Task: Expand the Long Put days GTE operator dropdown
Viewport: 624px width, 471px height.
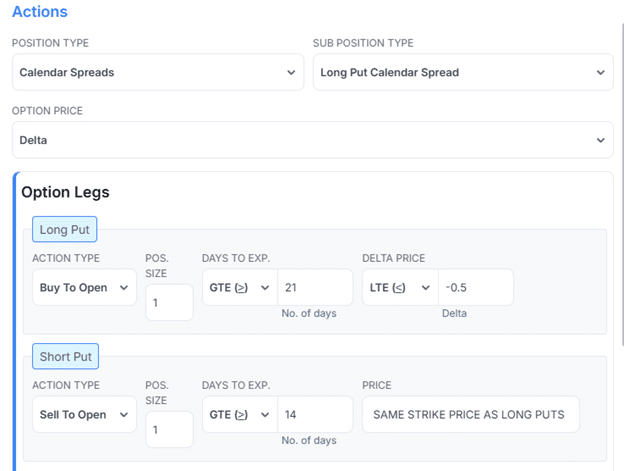Action: (239, 288)
